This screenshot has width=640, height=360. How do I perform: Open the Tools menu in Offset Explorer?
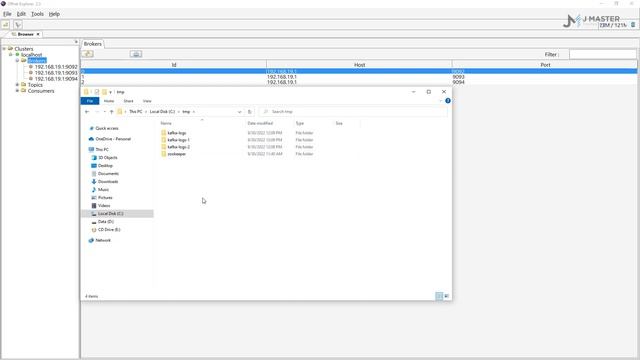point(37,14)
